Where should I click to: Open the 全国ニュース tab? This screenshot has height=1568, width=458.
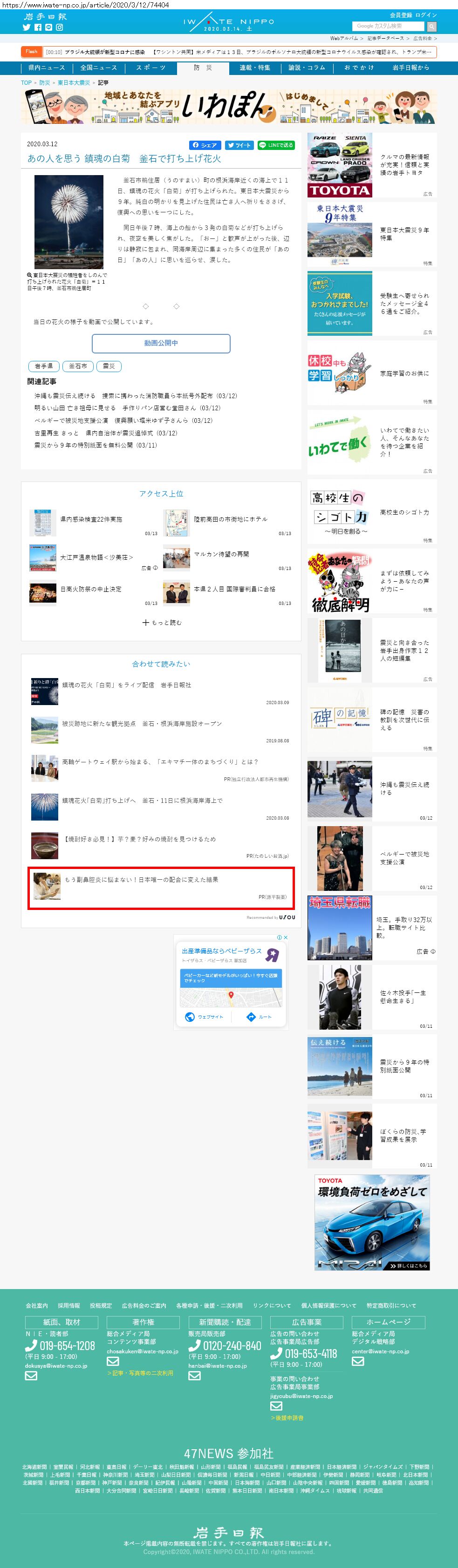[x=99, y=68]
